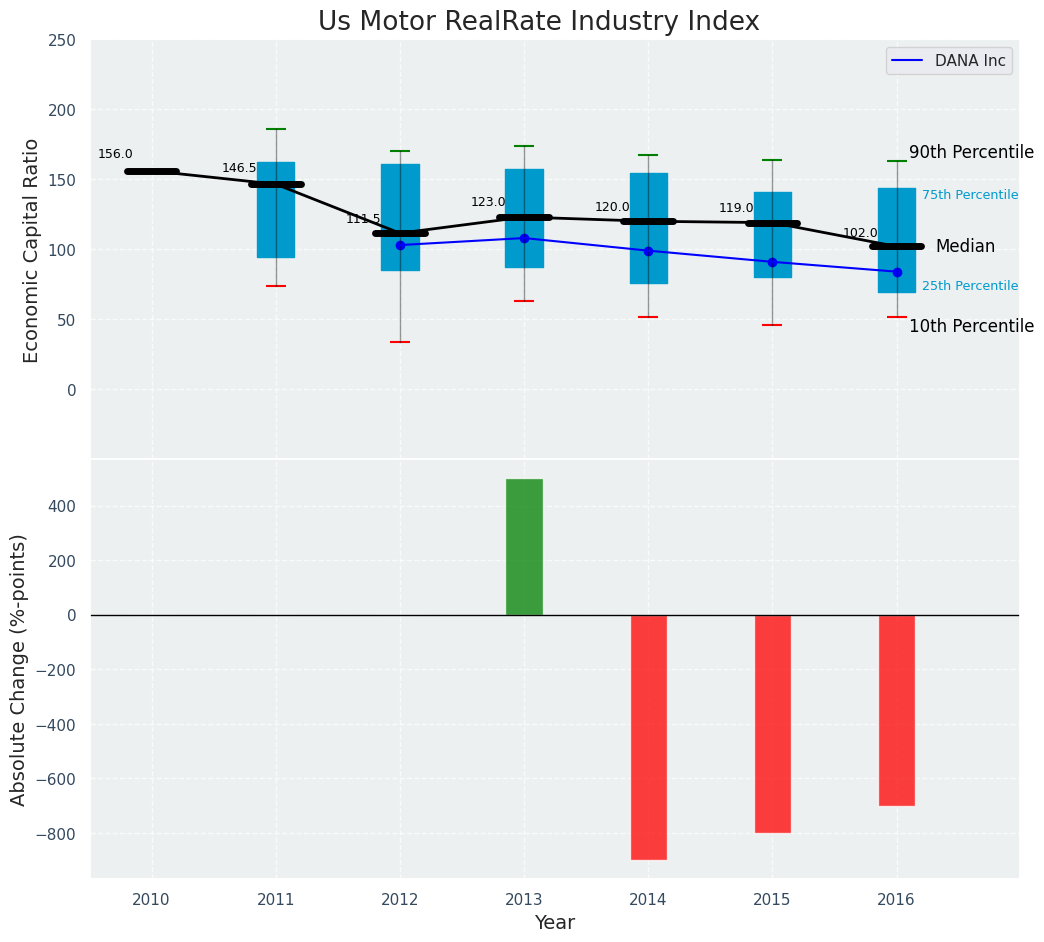This screenshot has height=942, width=1044.
Task: Click the Us Motor RealRate Industry Index title
Action: (x=538, y=21)
